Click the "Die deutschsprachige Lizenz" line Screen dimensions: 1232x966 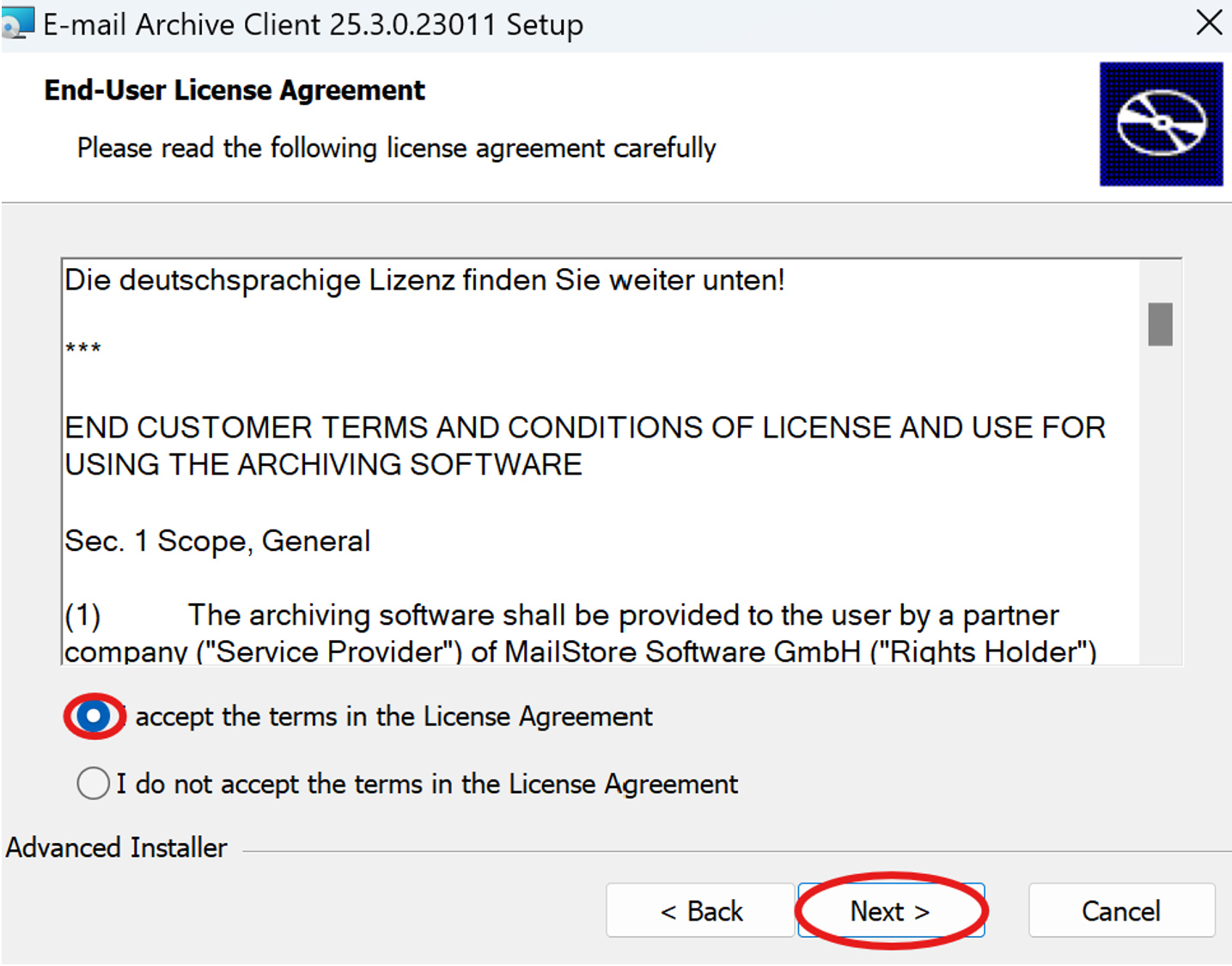(x=424, y=280)
